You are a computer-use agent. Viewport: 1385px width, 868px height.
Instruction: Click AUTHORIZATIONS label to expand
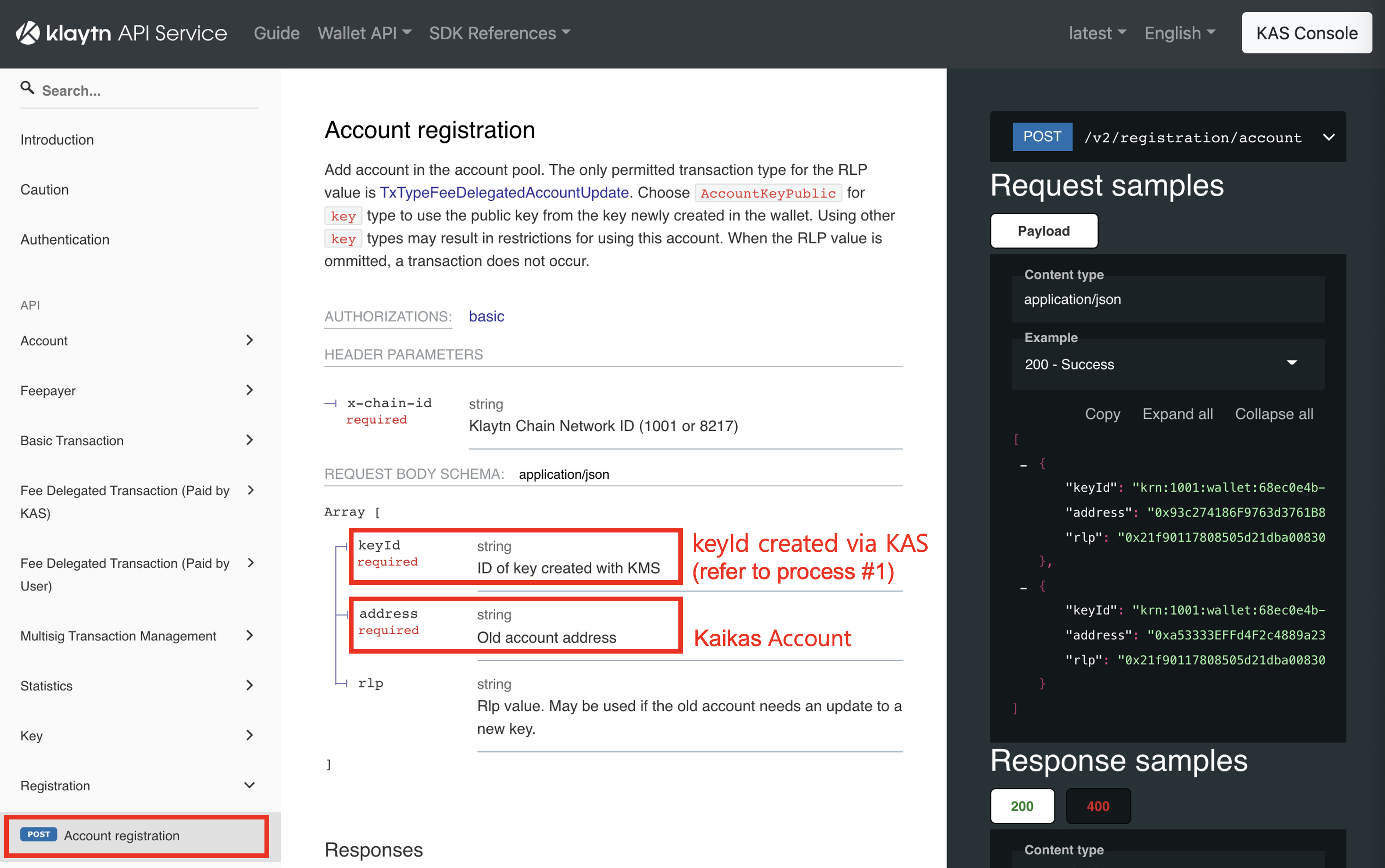pyautogui.click(x=388, y=316)
